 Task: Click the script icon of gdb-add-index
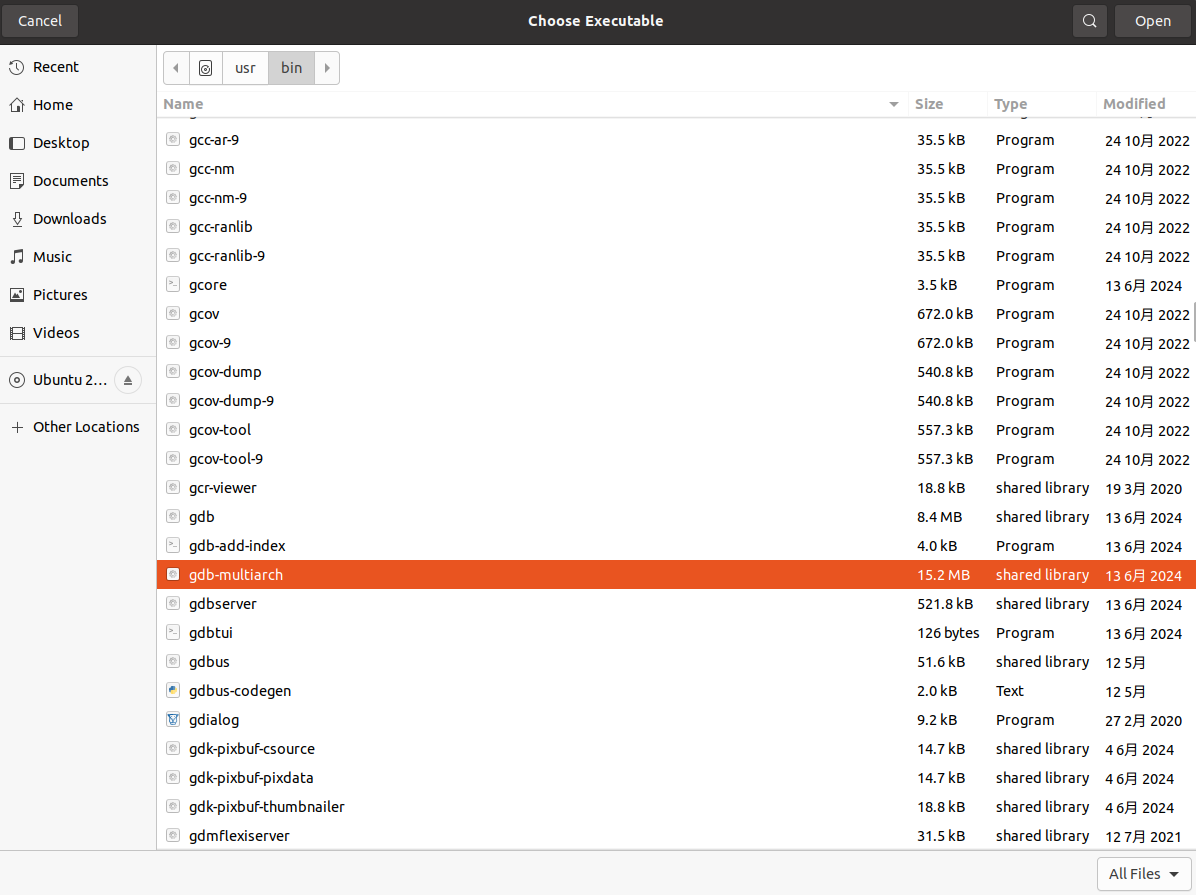173,546
